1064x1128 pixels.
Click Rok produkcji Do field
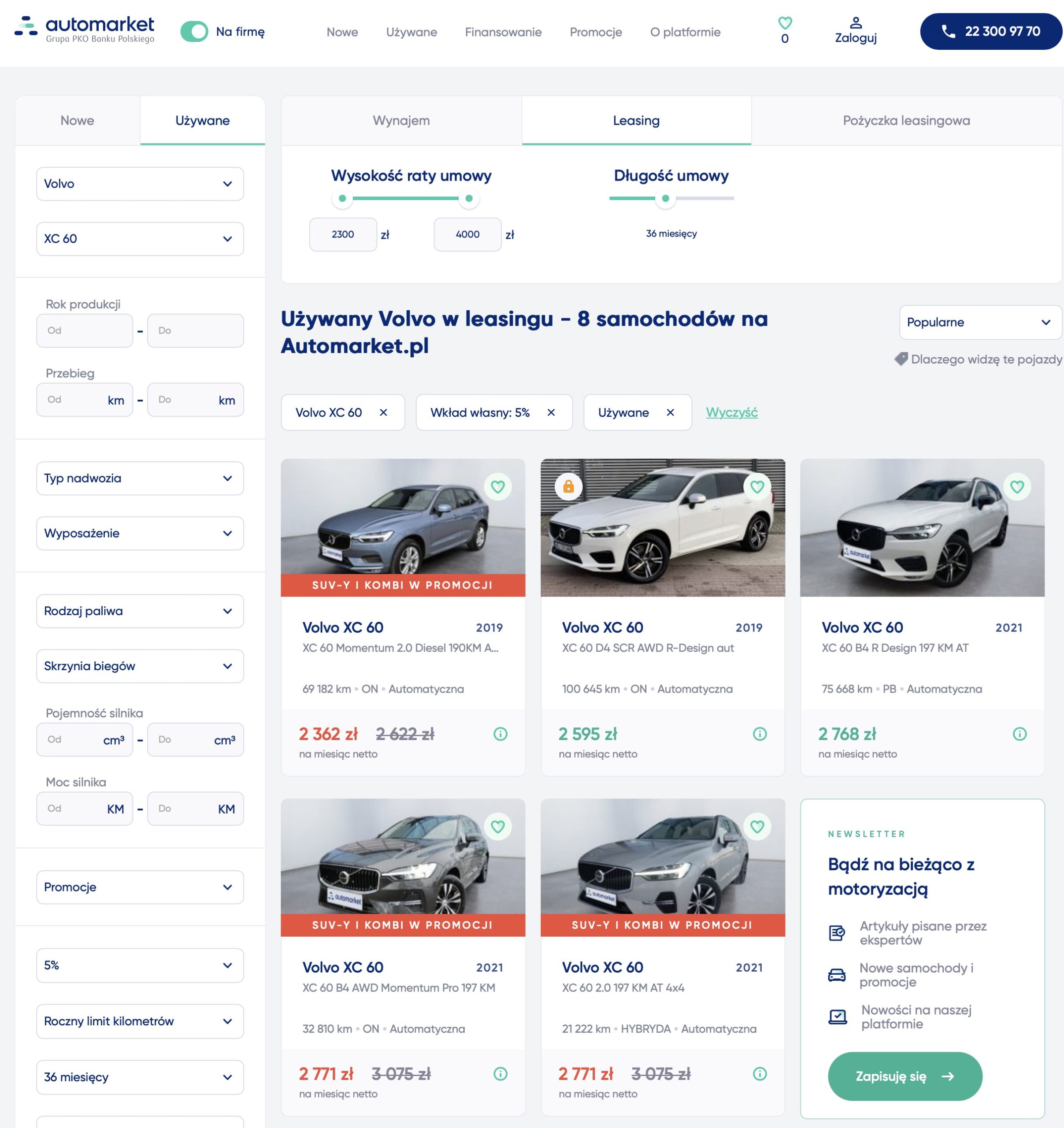click(196, 331)
